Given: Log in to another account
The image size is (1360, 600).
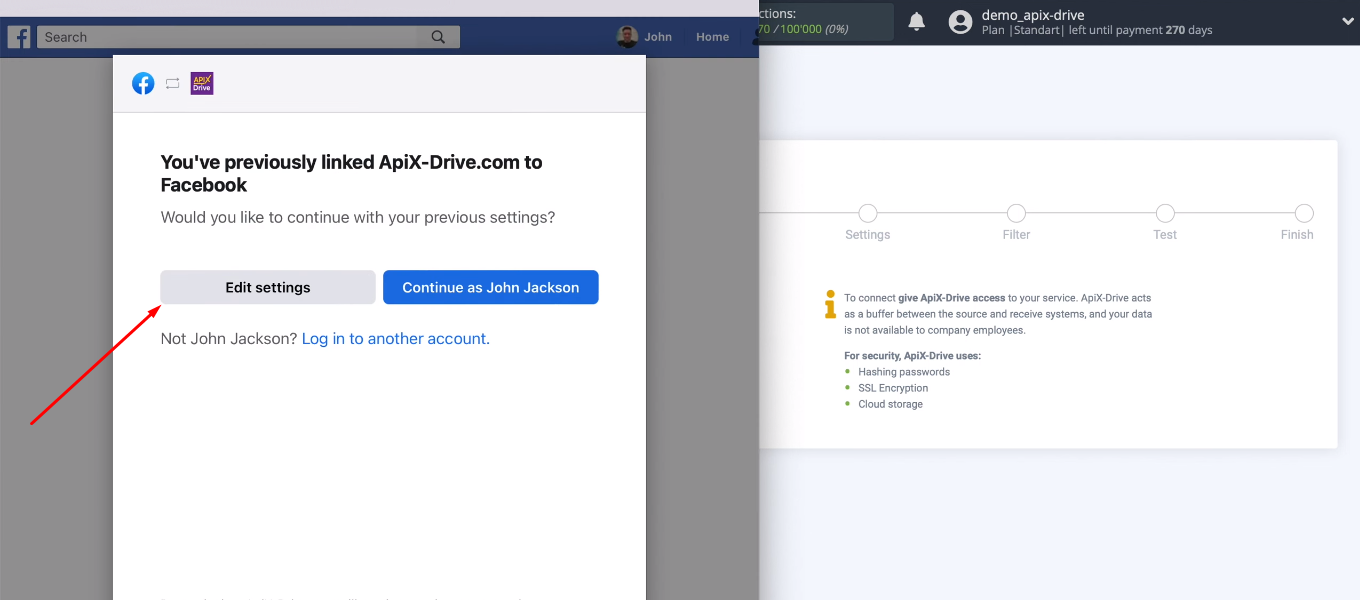Looking at the screenshot, I should point(394,339).
